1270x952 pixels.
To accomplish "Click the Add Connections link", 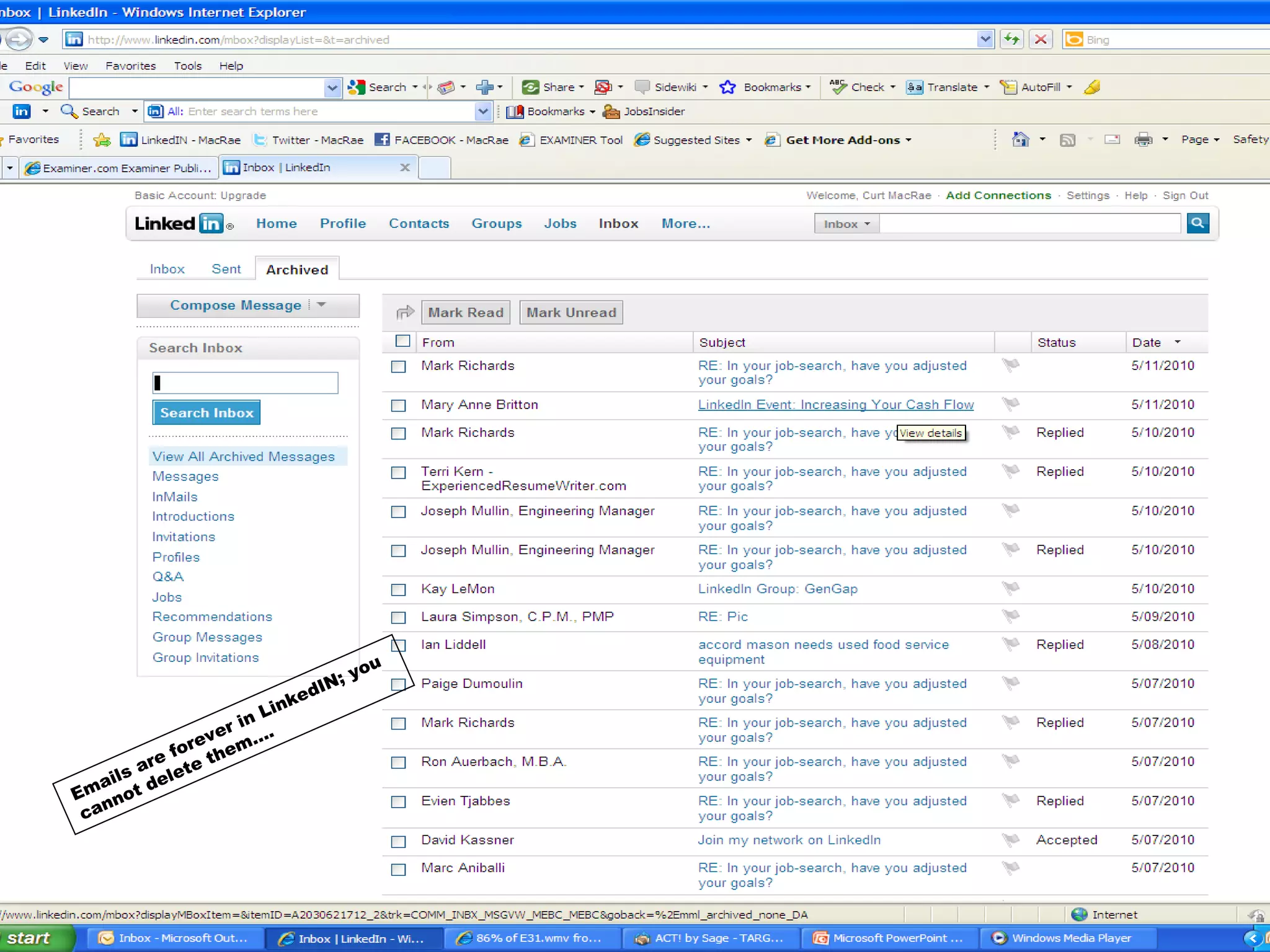I will pyautogui.click(x=998, y=195).
